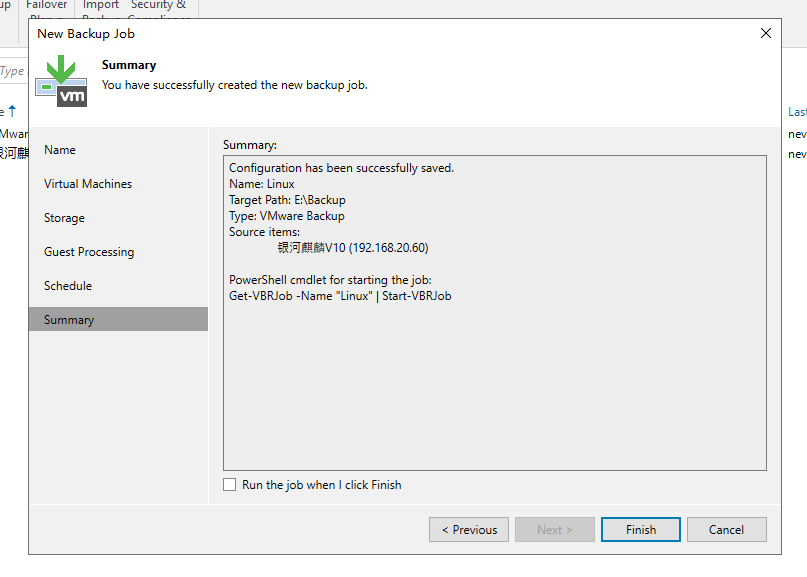The image size is (807, 577).
Task: Open the Schedule wizard step
Action: click(68, 286)
